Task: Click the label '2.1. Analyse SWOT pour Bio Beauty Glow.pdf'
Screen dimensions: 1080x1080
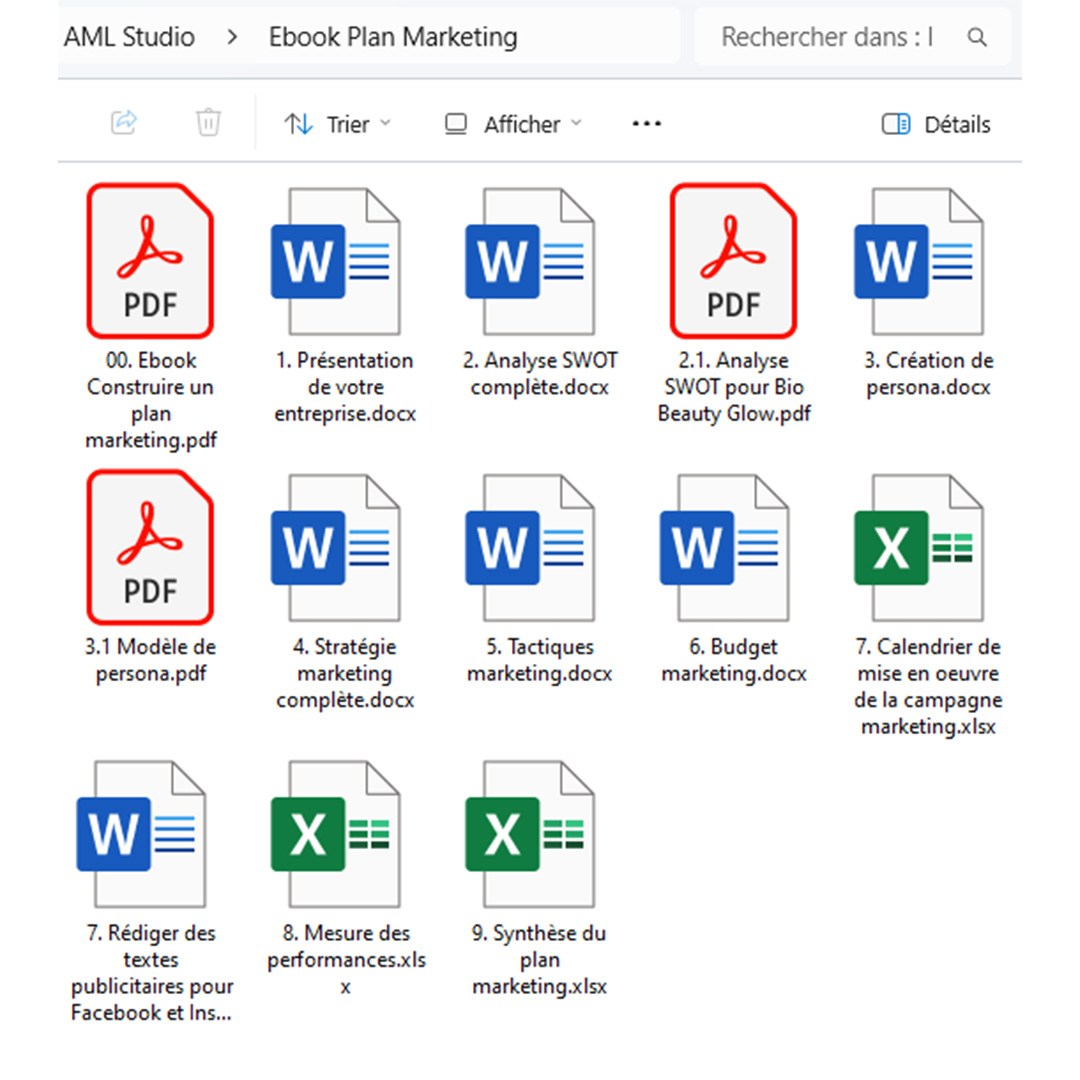Action: tap(734, 386)
